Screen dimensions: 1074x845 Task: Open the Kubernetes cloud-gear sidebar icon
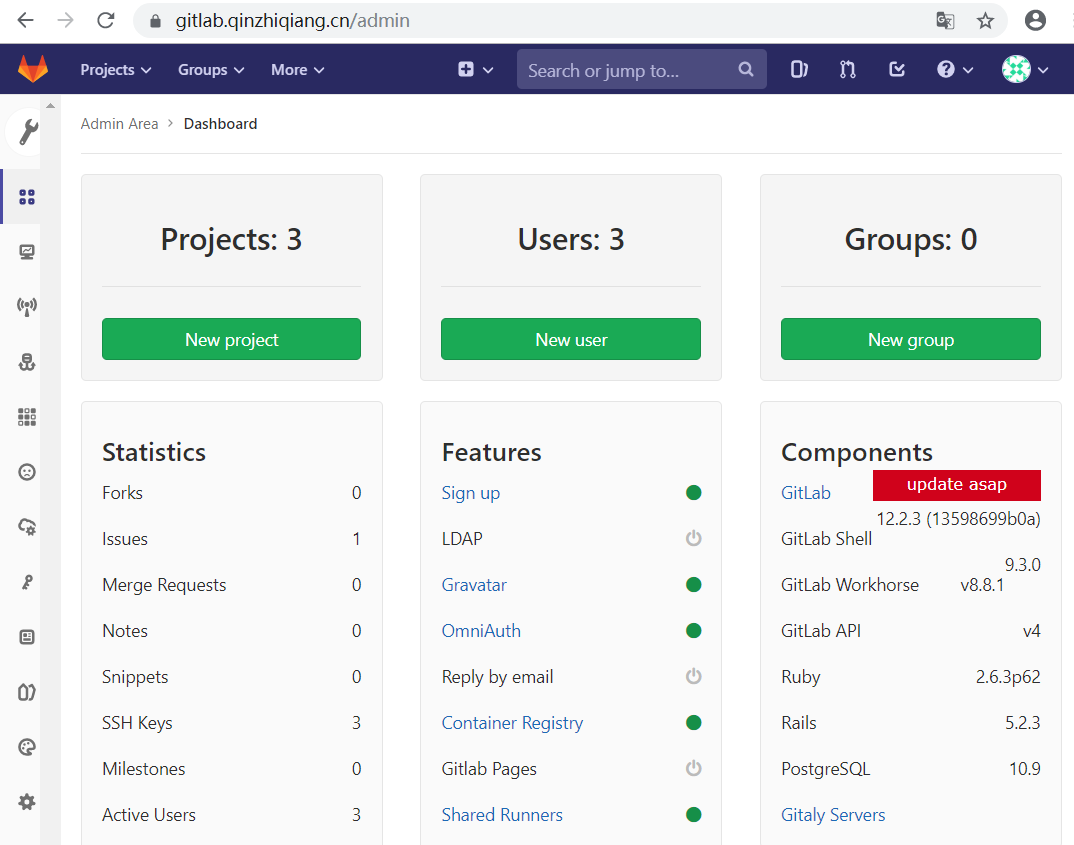pos(27,527)
